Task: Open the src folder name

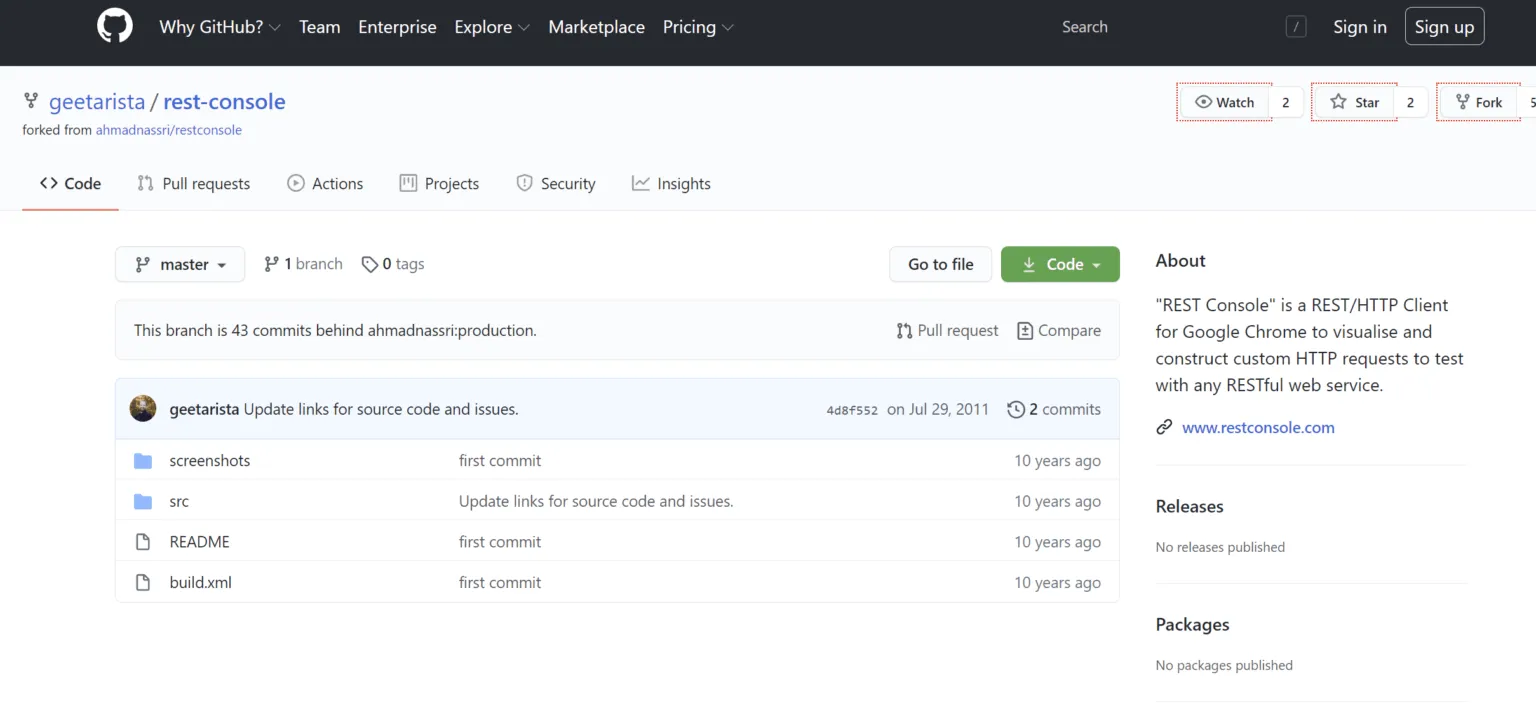Action: (x=179, y=501)
